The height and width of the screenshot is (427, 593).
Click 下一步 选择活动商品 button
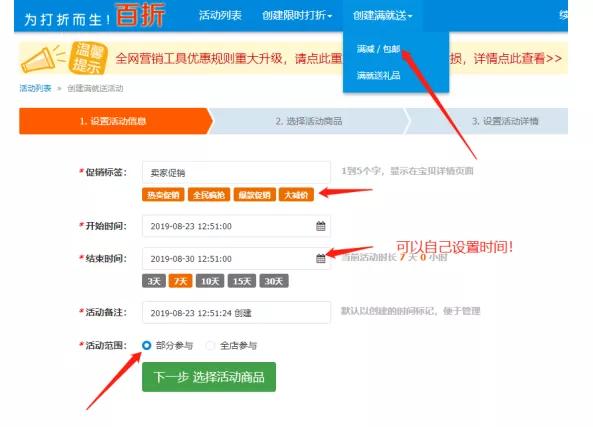click(209, 377)
